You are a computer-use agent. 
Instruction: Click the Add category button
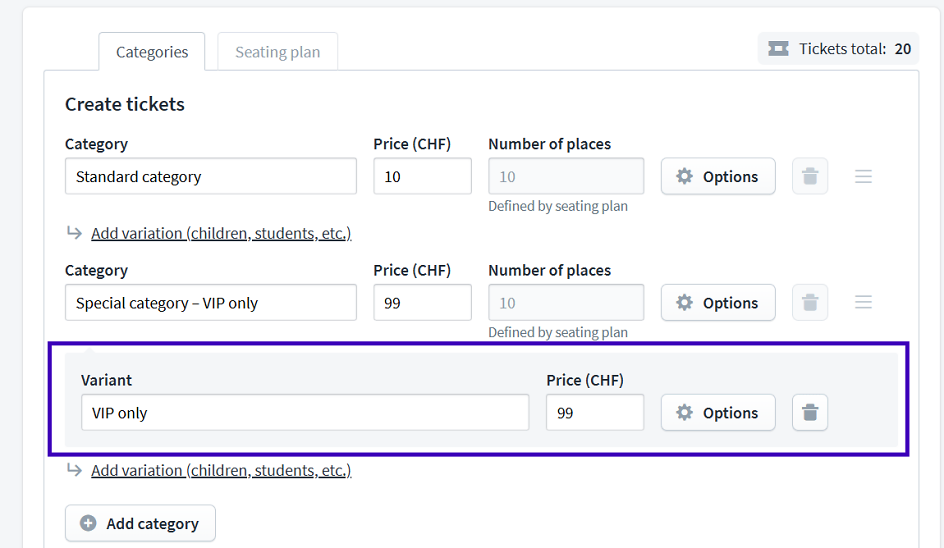point(140,523)
